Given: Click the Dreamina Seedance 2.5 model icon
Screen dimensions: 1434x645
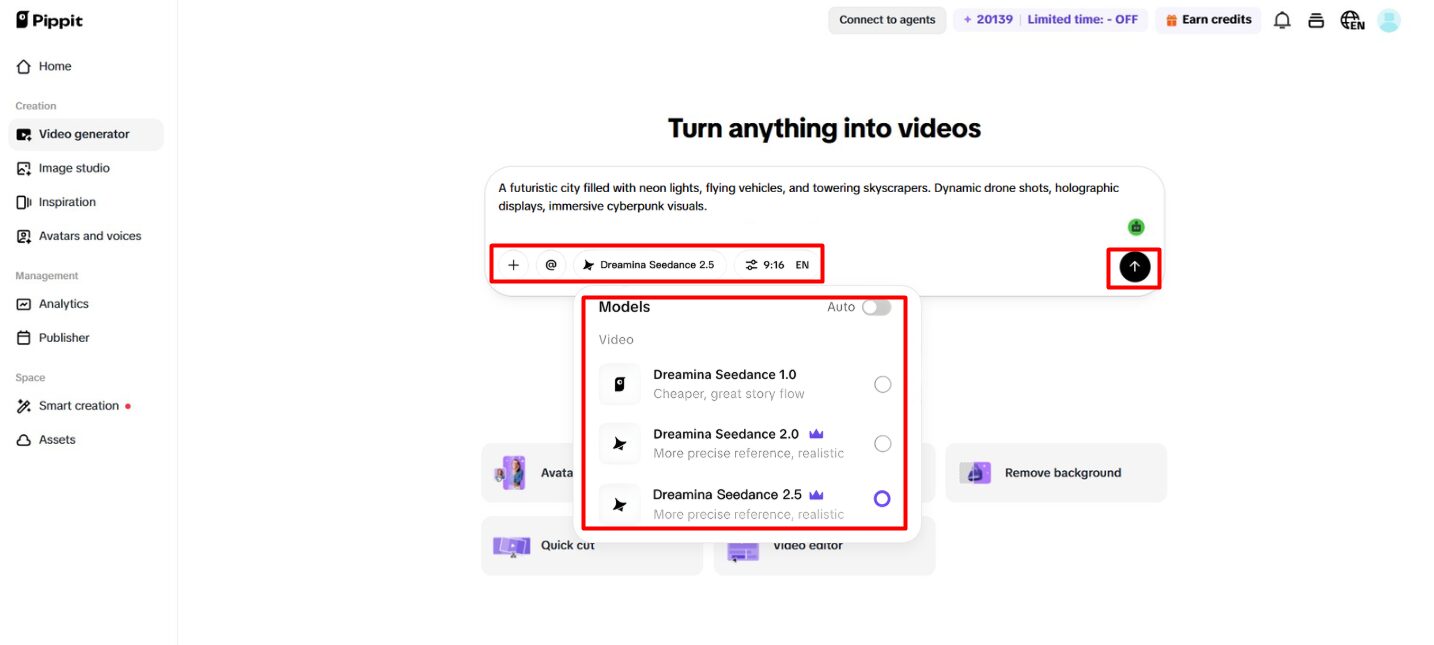Looking at the screenshot, I should click(x=620, y=504).
